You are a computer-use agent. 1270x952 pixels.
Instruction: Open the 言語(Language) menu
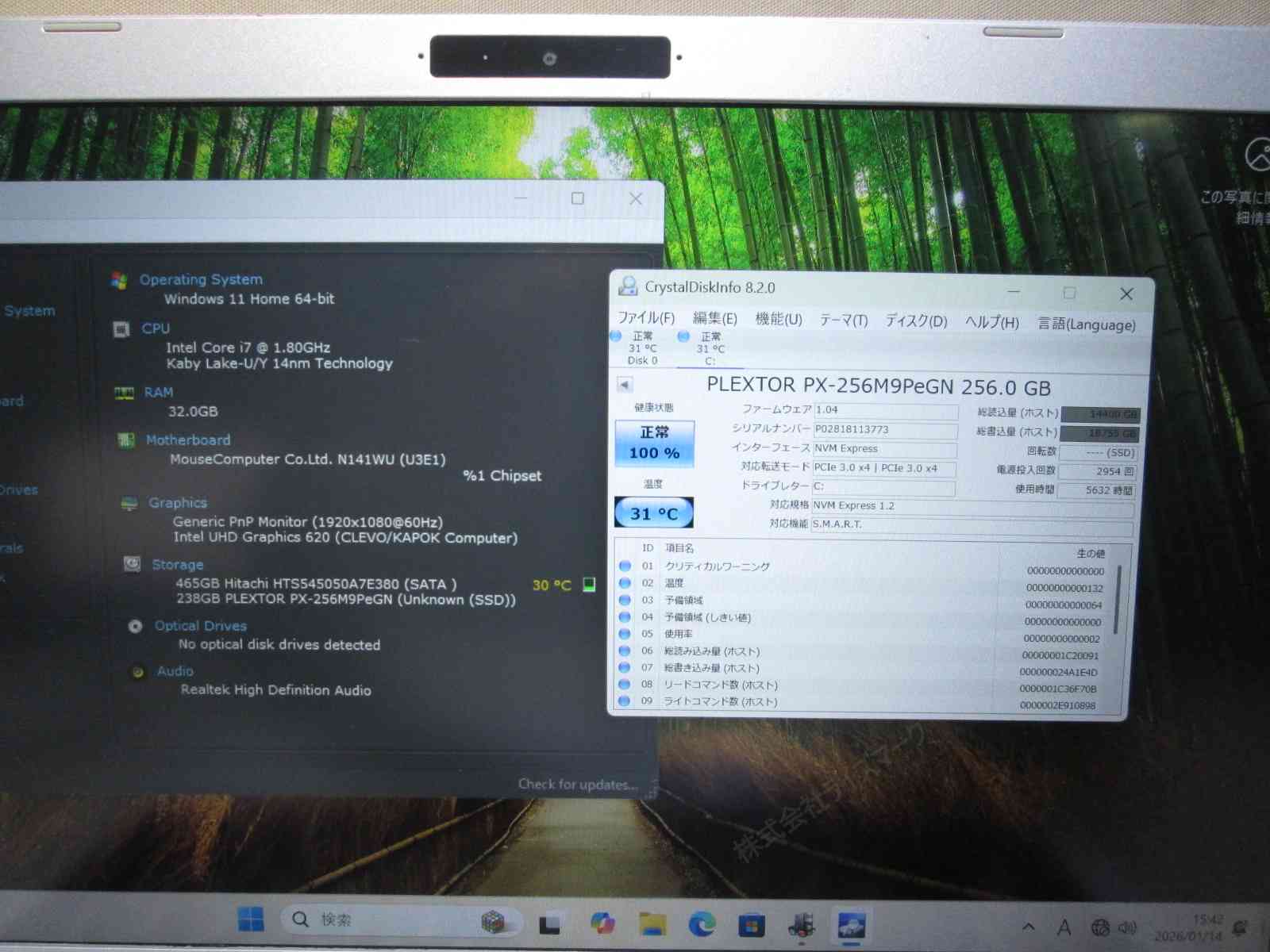(x=1086, y=324)
